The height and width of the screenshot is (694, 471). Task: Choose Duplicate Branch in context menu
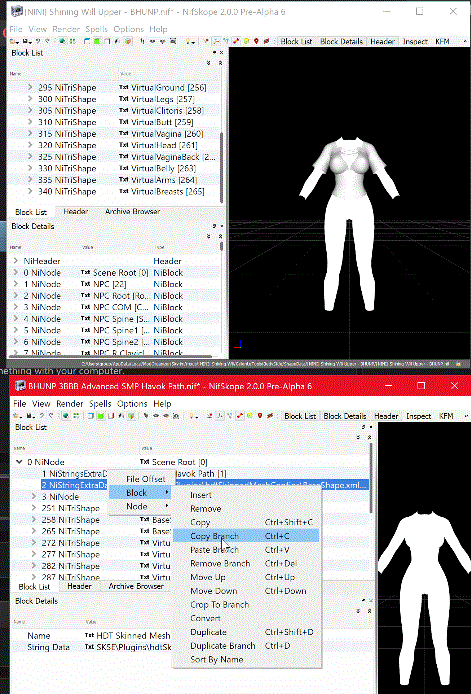click(246, 645)
